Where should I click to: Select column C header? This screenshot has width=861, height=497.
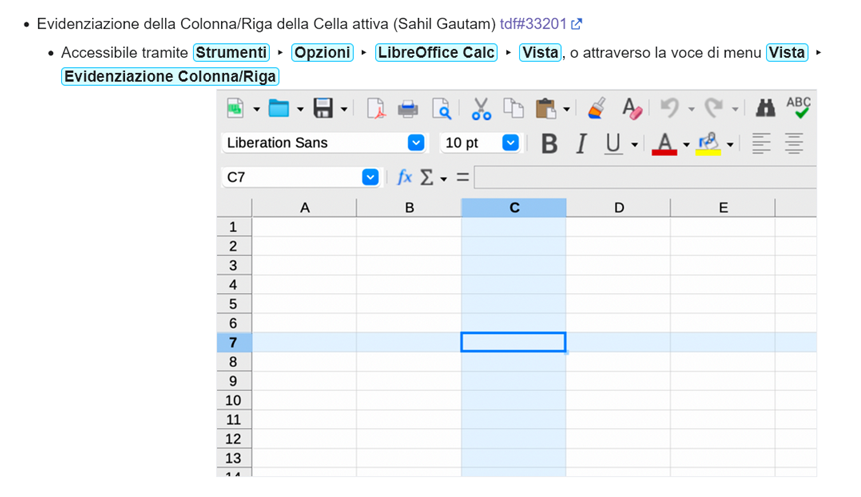(514, 208)
